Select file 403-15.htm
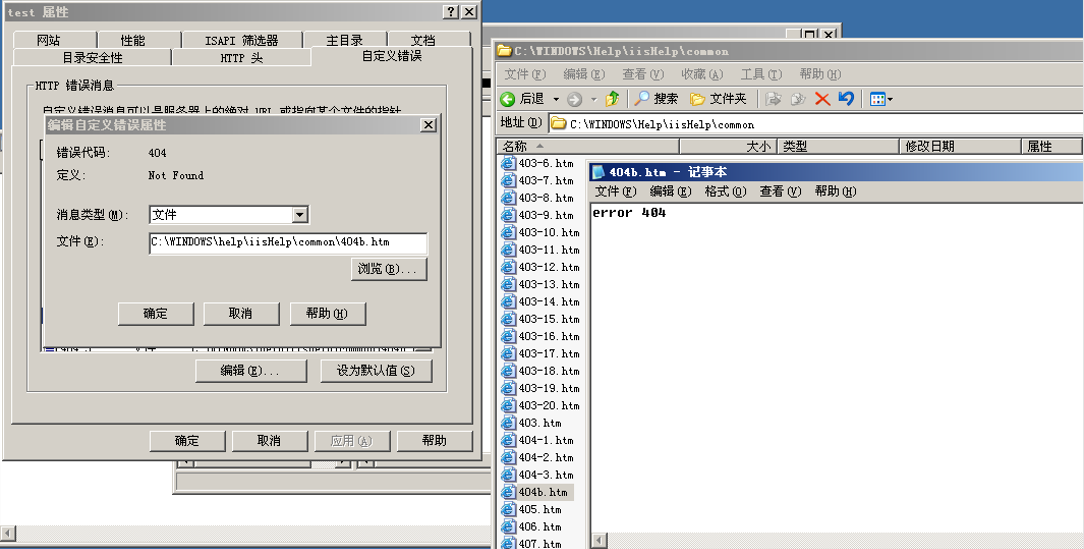The image size is (1084, 549). [x=541, y=319]
